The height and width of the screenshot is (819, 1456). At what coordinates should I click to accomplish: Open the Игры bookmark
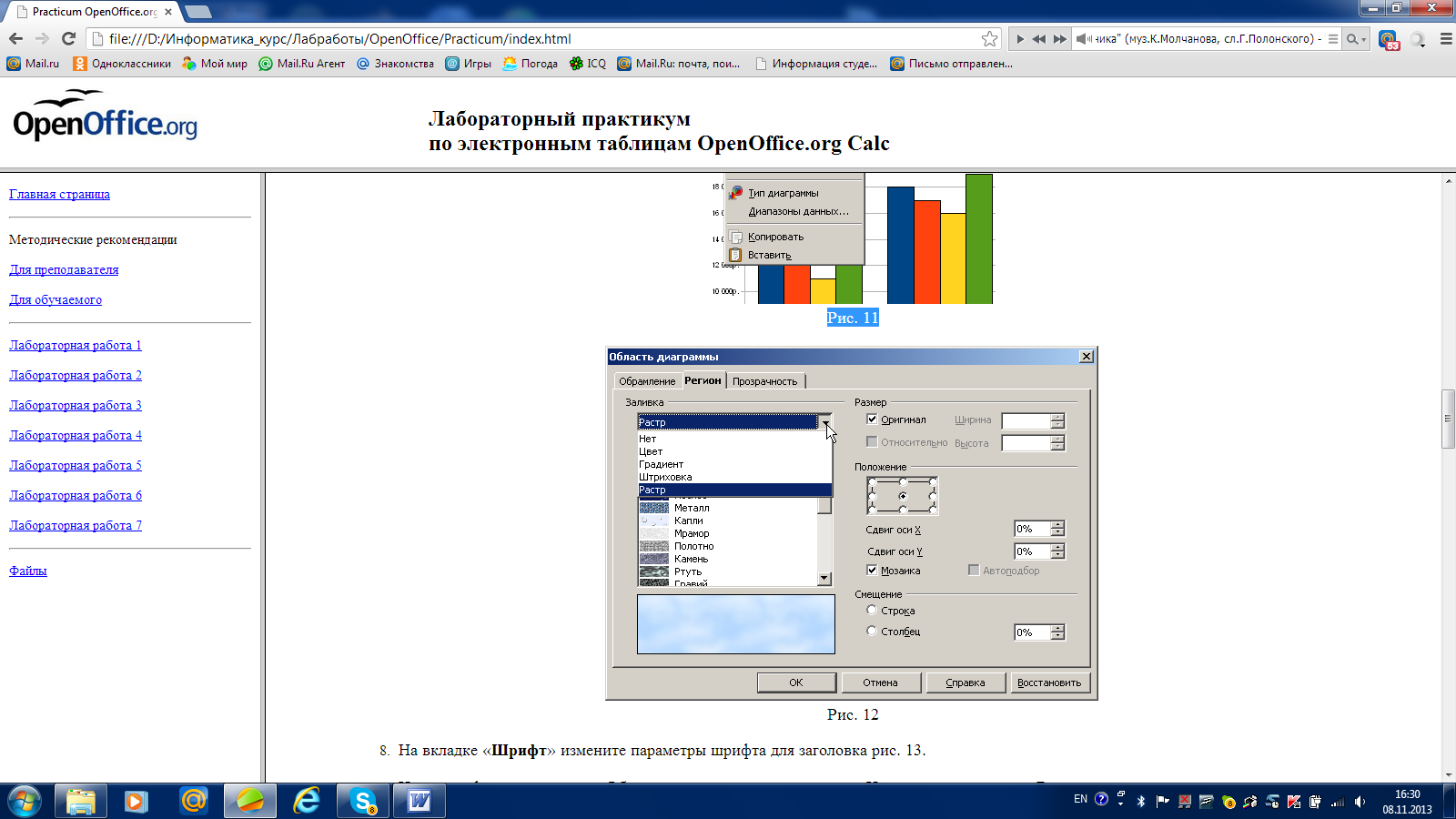[469, 64]
